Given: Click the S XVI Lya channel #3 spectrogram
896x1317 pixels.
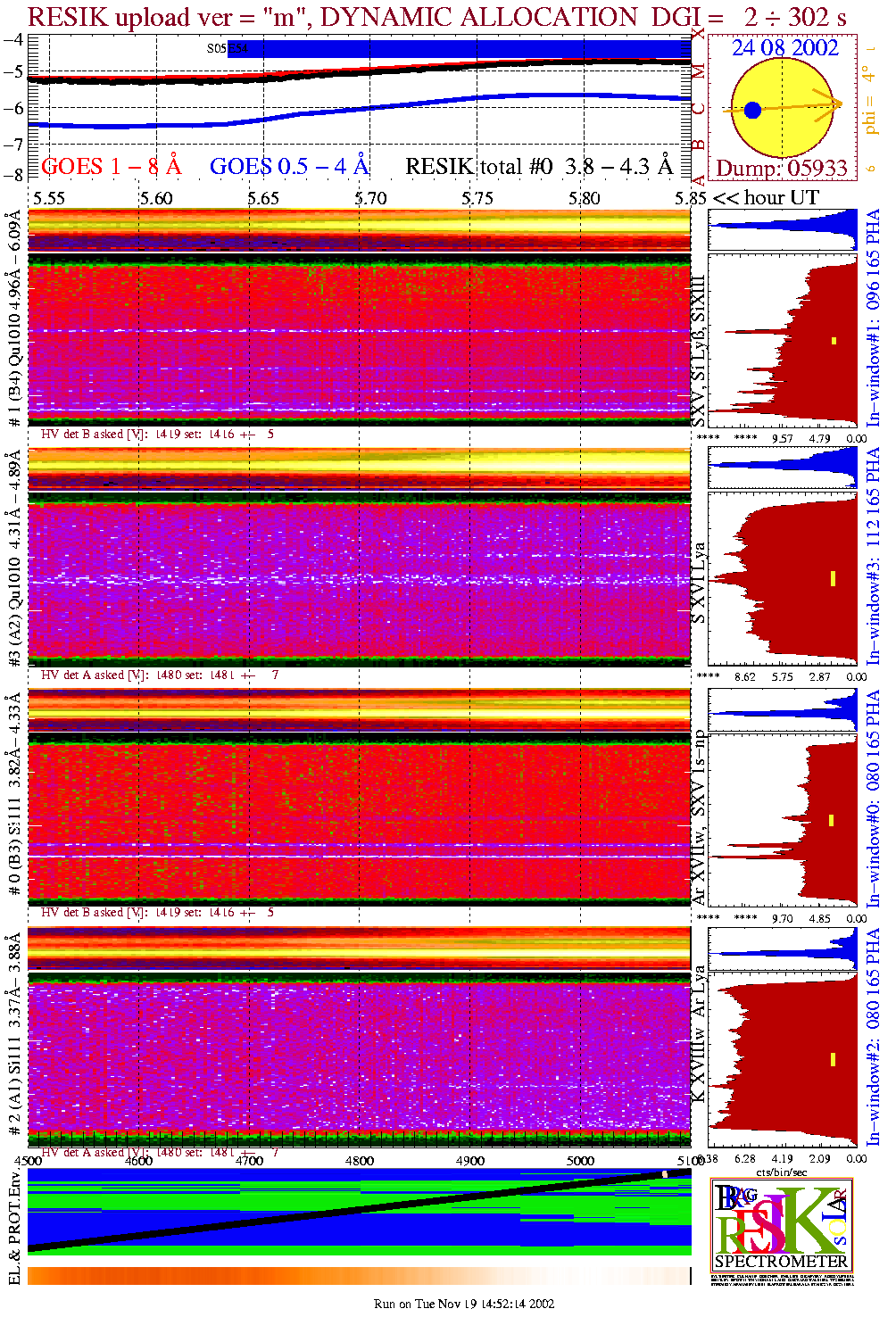Looking at the screenshot, I should pos(359,580).
